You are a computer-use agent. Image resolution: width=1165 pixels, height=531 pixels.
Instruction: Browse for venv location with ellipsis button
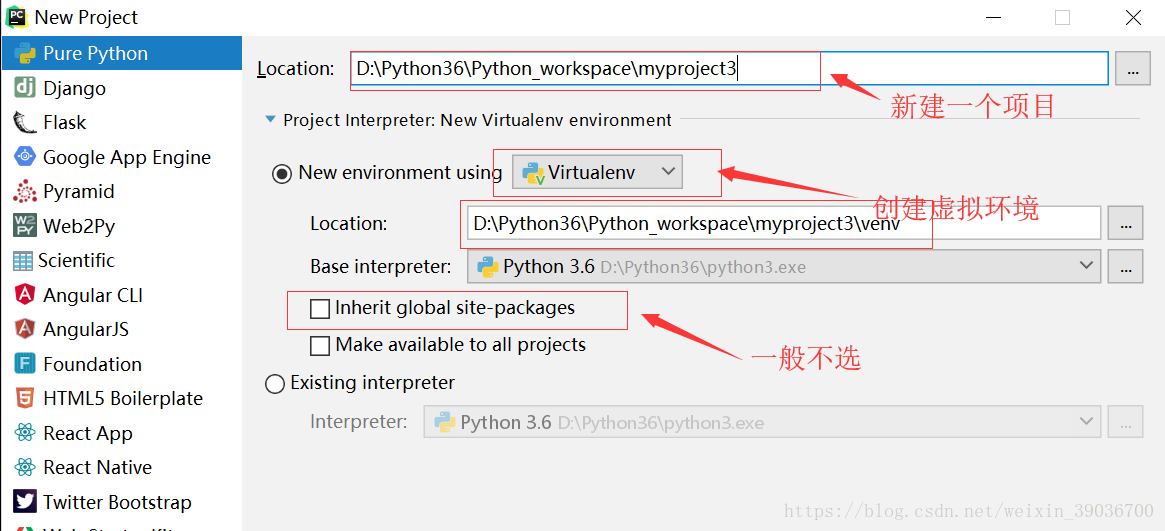[x=1126, y=223]
